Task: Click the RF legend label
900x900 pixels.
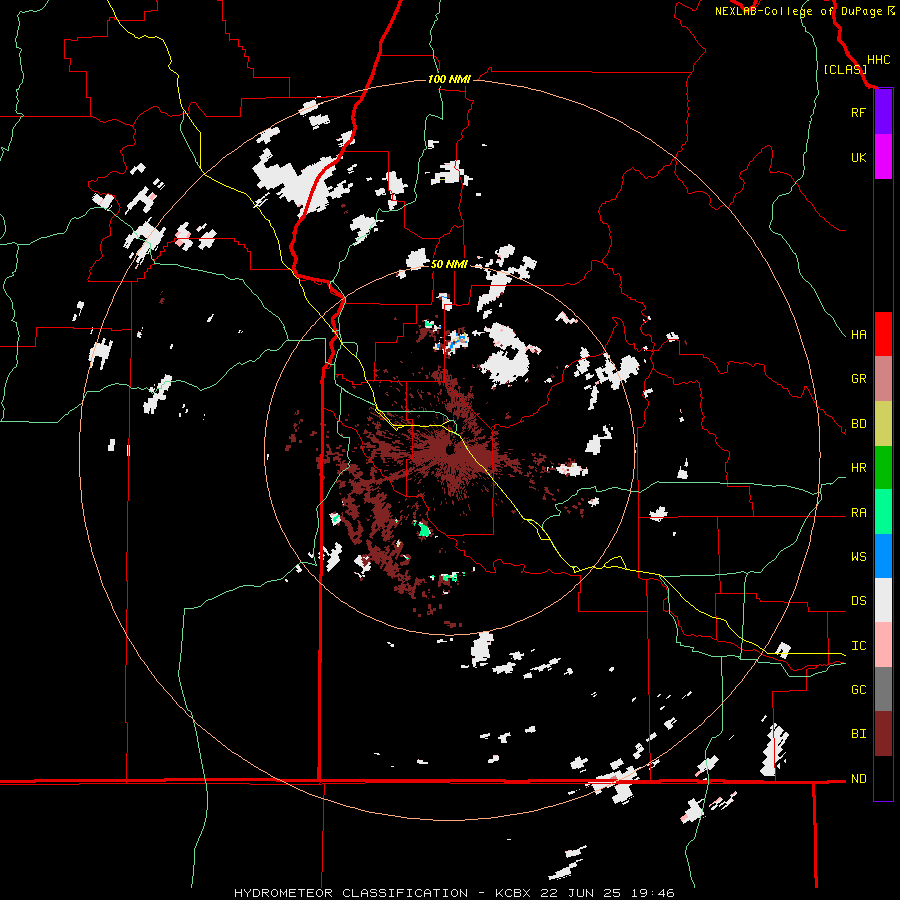Action: coord(858,112)
